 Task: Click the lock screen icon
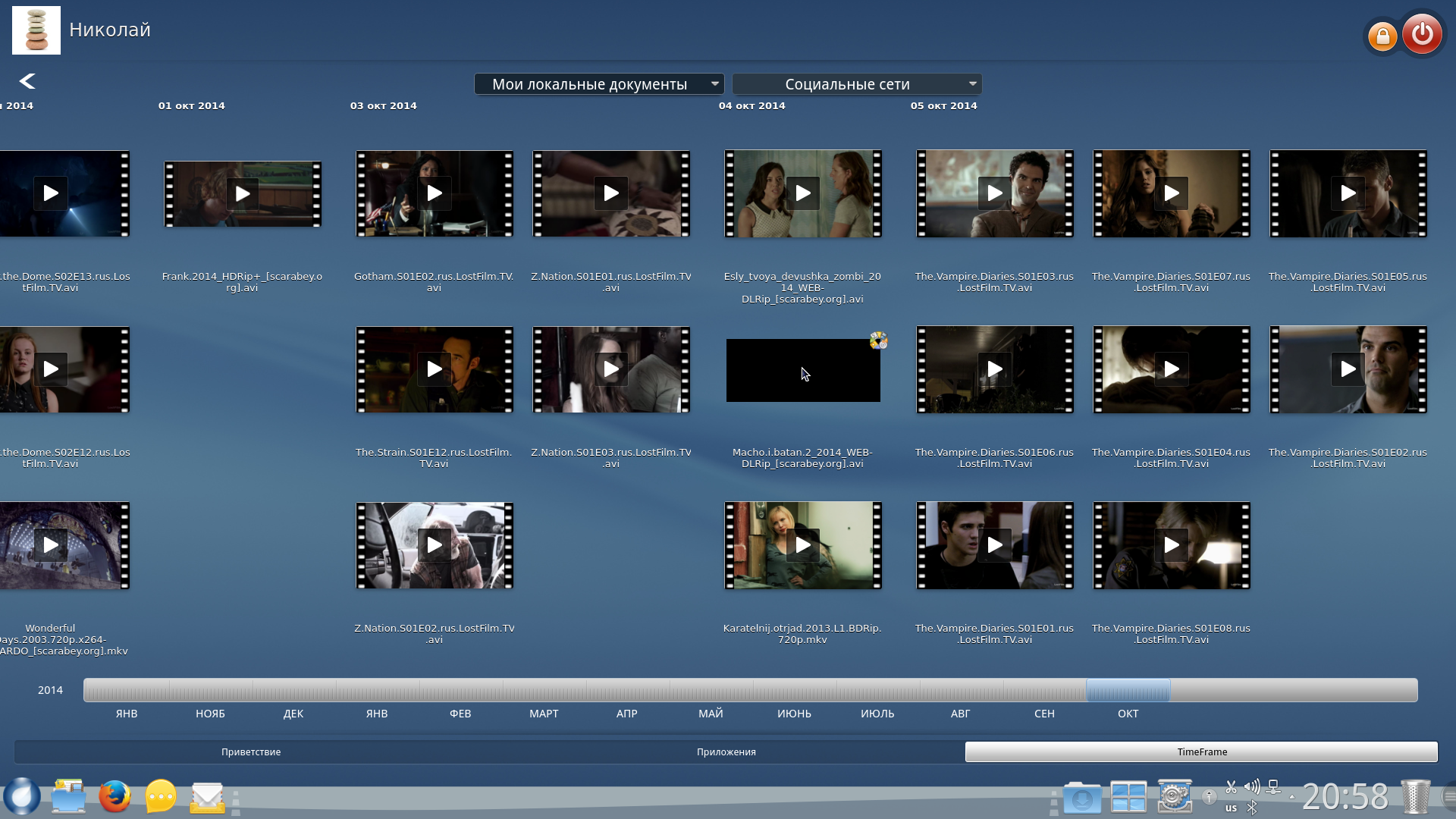[1382, 36]
